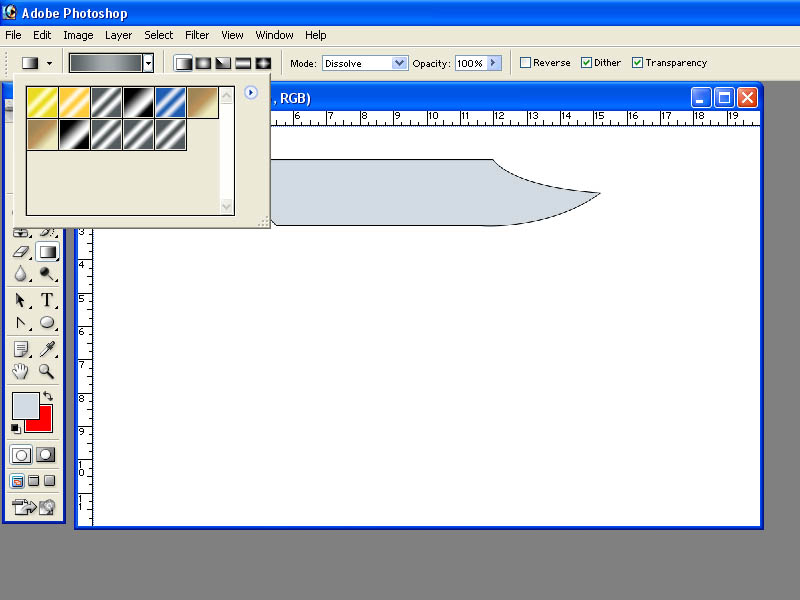Screen dimensions: 800x600
Task: Select the Eraser tool
Action: pos(21,252)
